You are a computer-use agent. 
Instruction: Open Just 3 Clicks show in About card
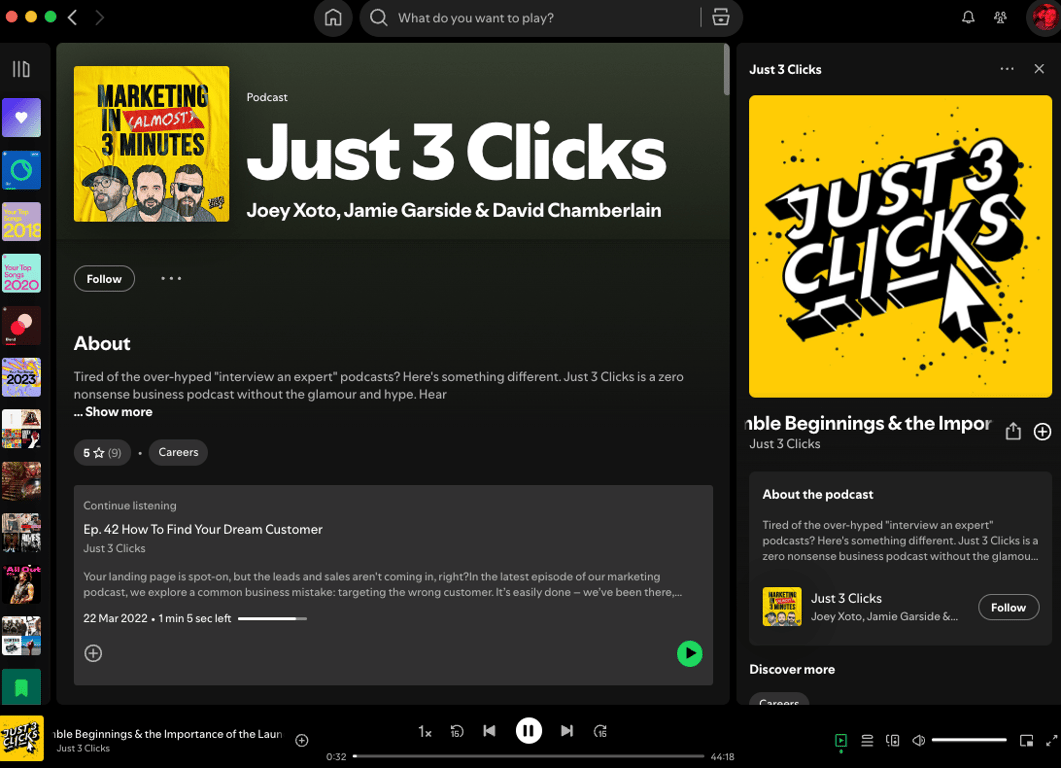coord(846,598)
